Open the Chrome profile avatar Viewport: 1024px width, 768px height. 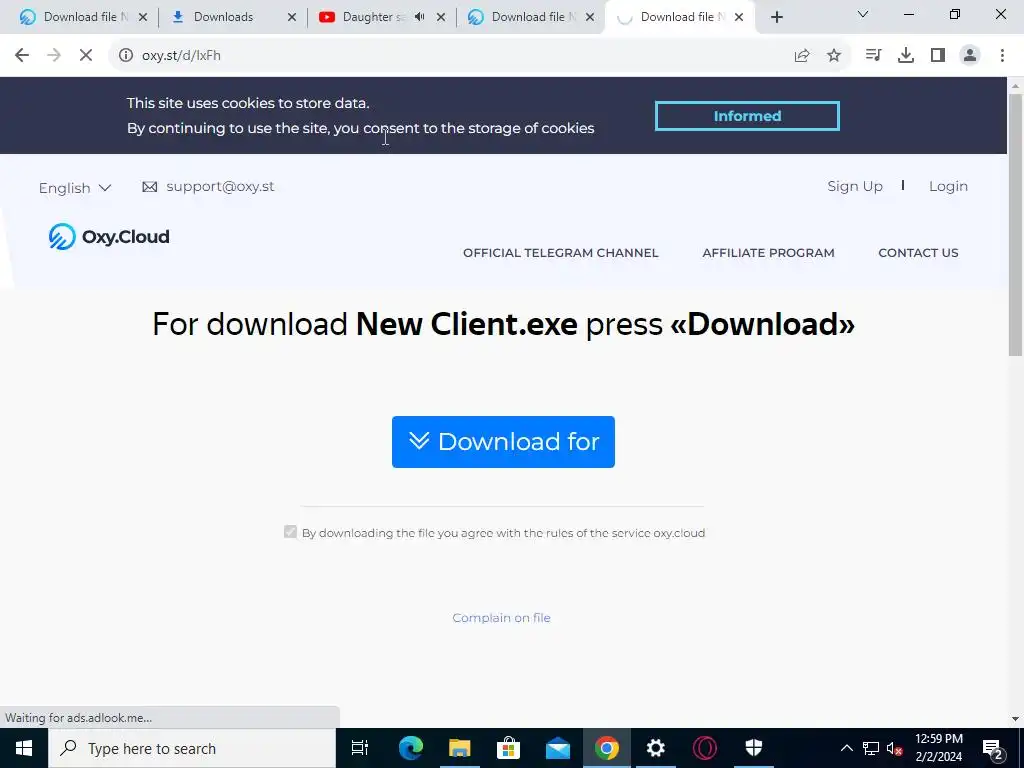click(970, 56)
